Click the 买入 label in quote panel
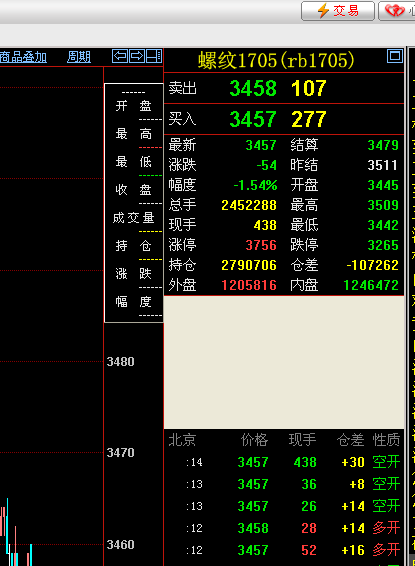This screenshot has width=415, height=566. (x=182, y=119)
